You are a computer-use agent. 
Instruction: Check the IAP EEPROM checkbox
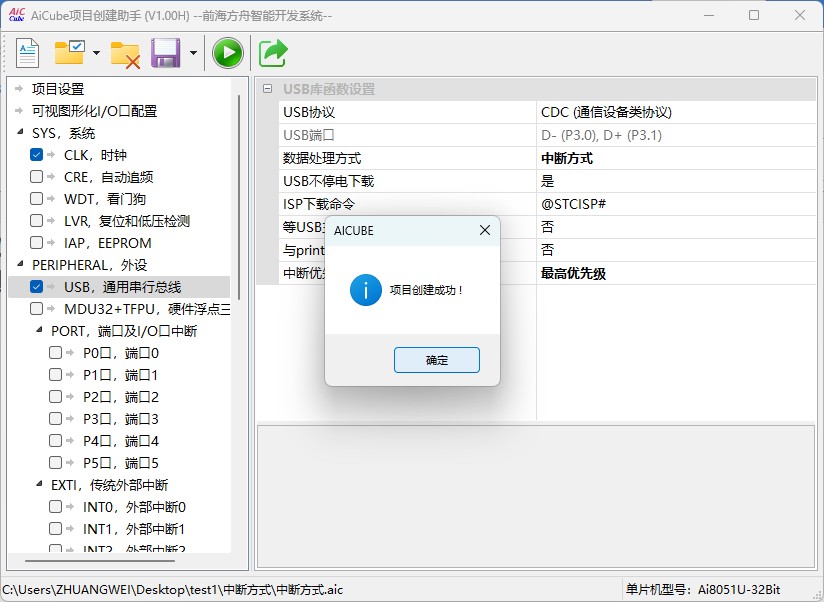pos(36,243)
